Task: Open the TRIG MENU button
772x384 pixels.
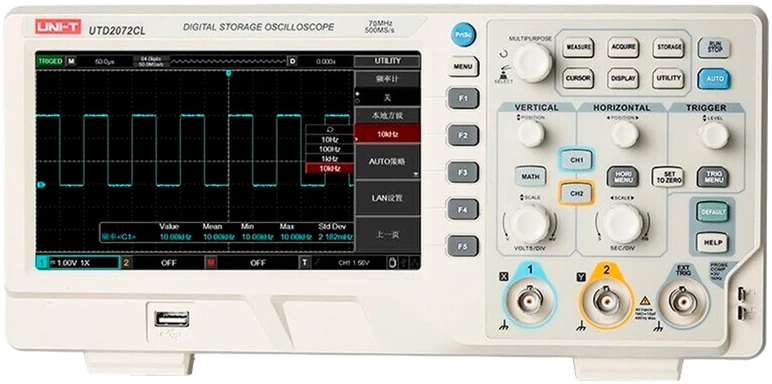Action: point(712,177)
